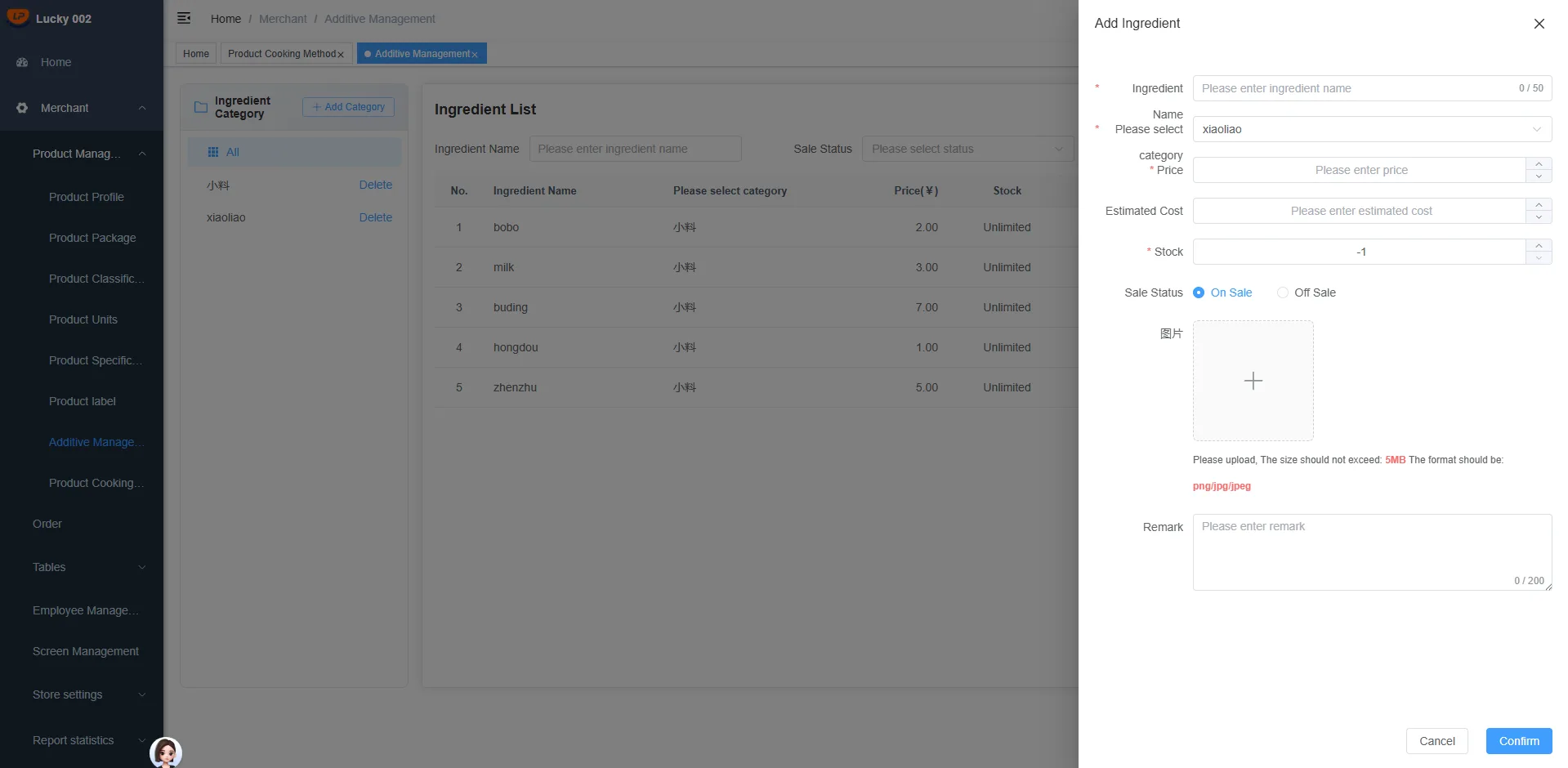Viewport: 1568px width, 768px height.
Task: Expand the Store settings menu
Action: [82, 694]
